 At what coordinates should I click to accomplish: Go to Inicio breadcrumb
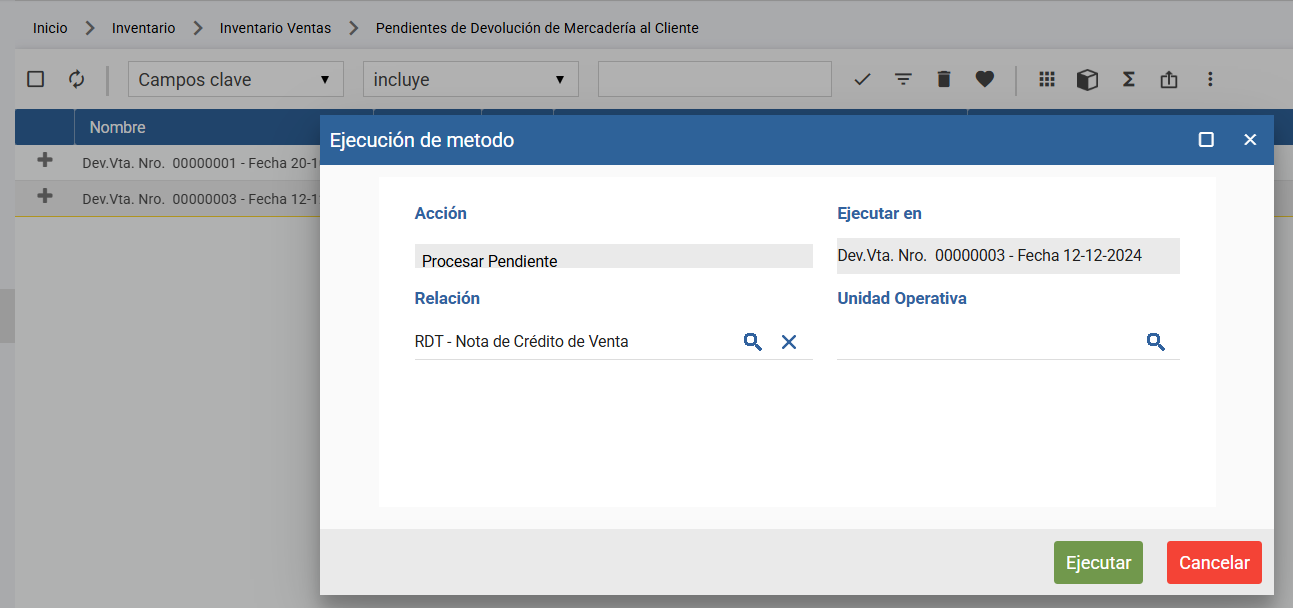(x=50, y=28)
